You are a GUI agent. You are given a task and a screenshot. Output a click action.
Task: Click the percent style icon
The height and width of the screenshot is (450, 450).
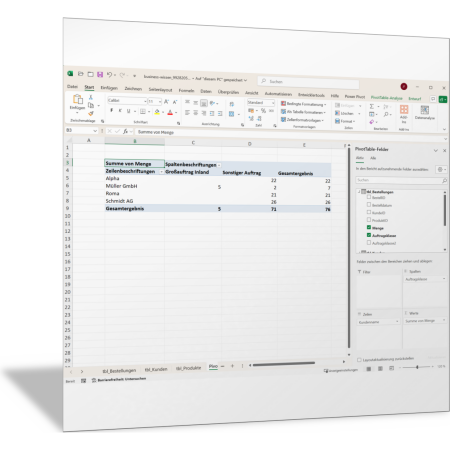[x=263, y=111]
